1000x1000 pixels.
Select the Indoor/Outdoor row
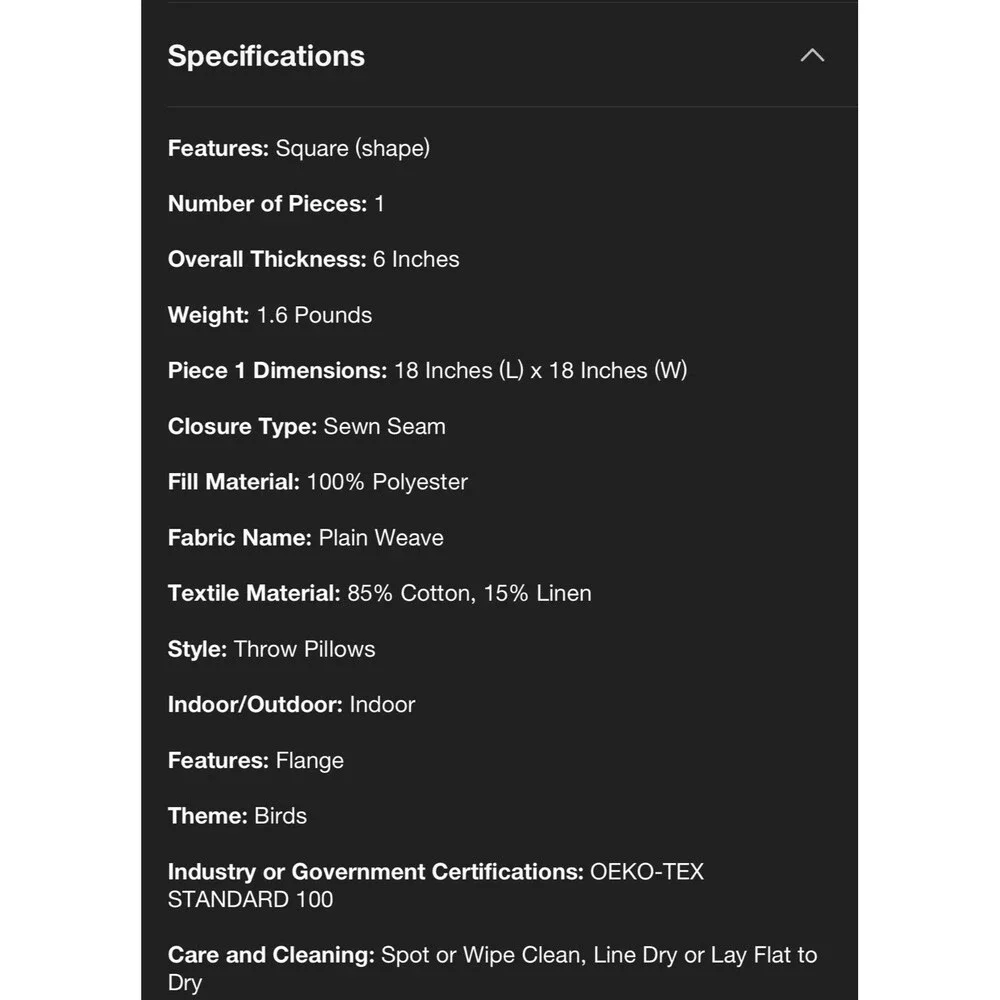click(x=291, y=705)
